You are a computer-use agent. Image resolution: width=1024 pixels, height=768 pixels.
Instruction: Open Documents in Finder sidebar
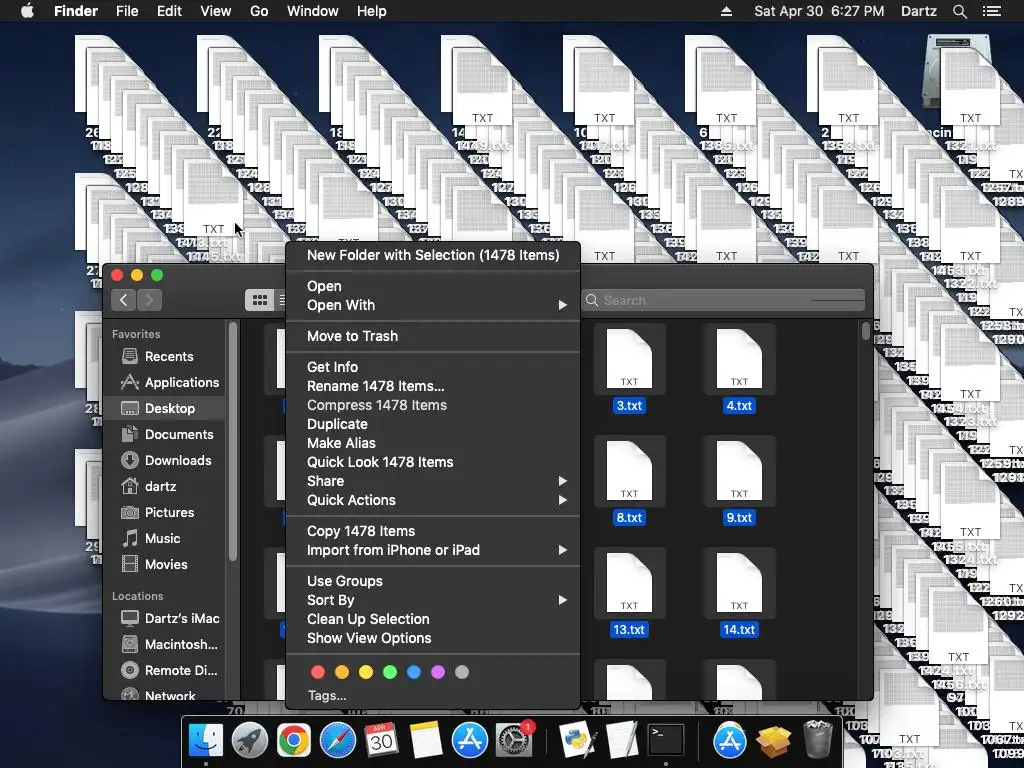(x=179, y=434)
